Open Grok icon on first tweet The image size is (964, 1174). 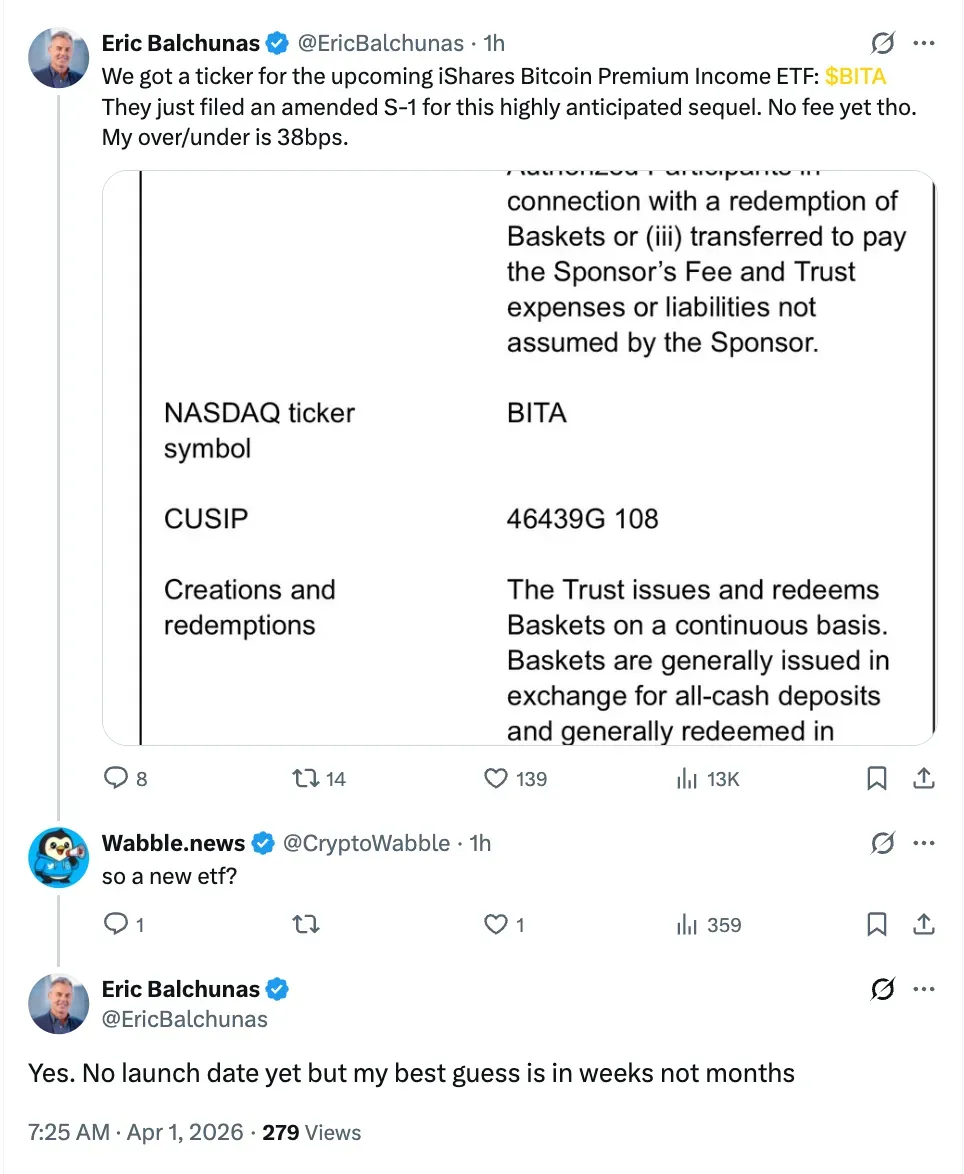pyautogui.click(x=882, y=44)
